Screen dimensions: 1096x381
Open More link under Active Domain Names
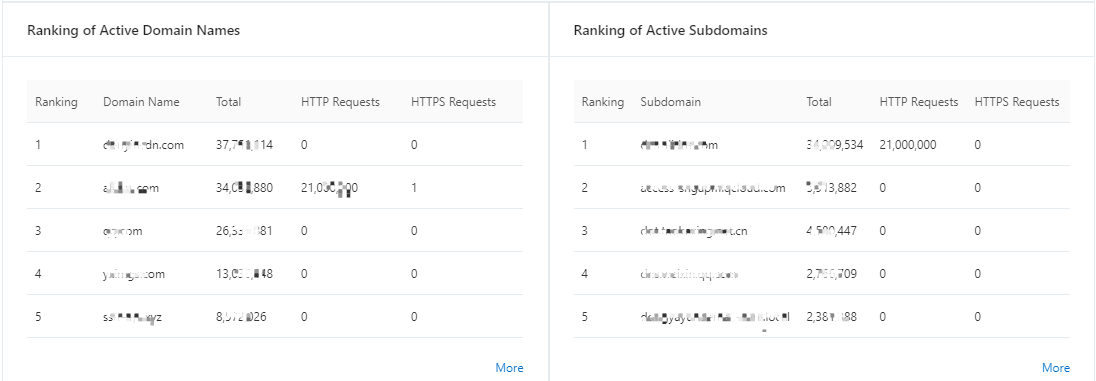[509, 368]
